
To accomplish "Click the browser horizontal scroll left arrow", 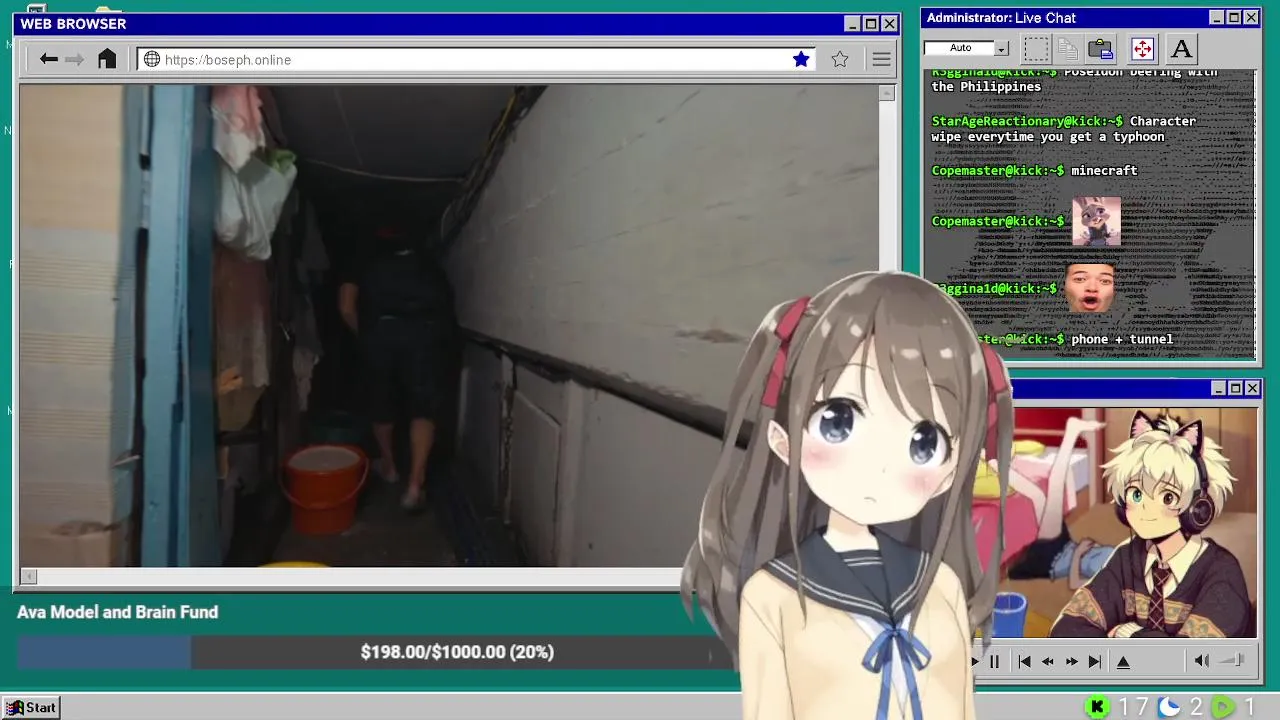I will (x=28, y=576).
